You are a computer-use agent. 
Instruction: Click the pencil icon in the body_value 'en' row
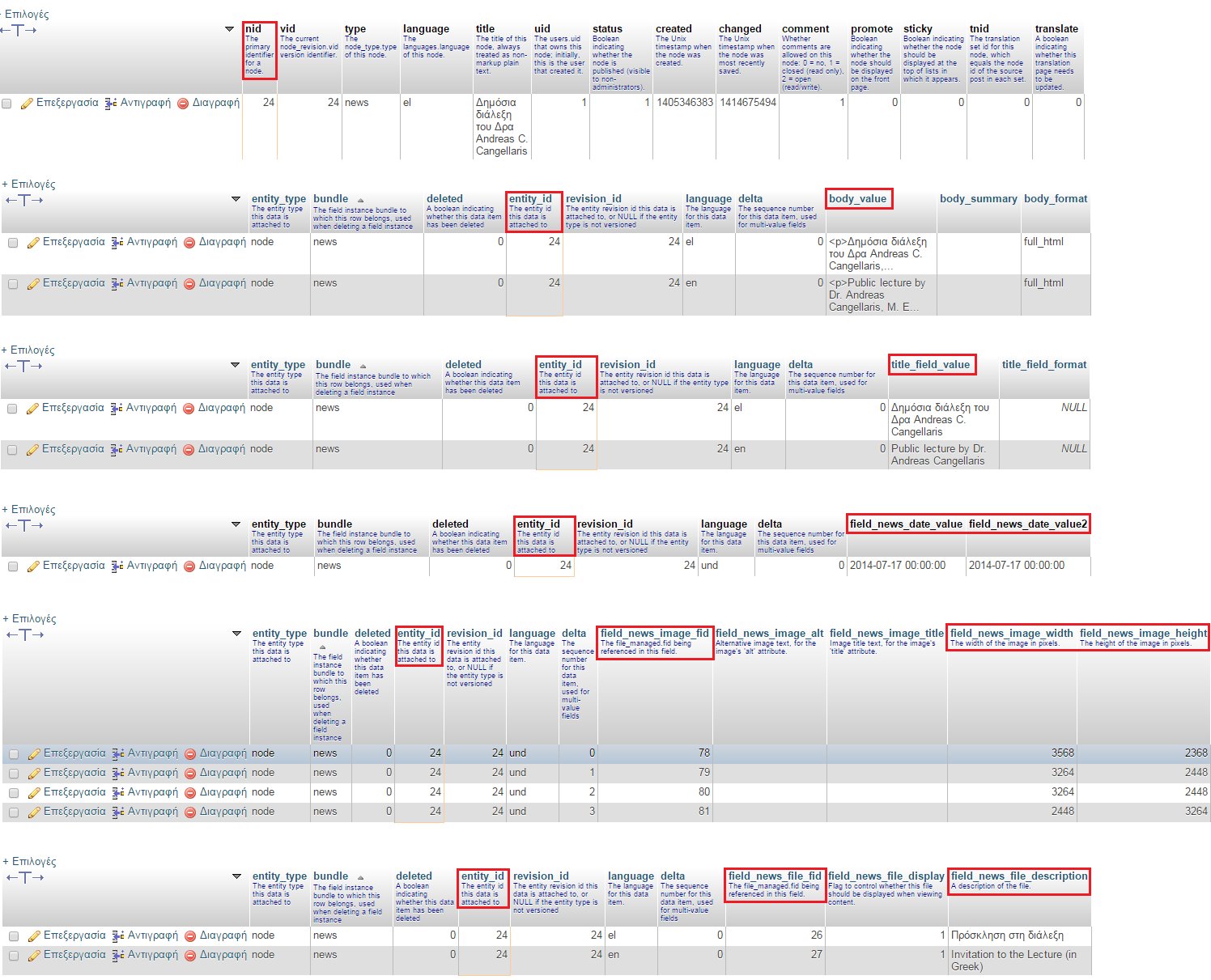click(33, 284)
